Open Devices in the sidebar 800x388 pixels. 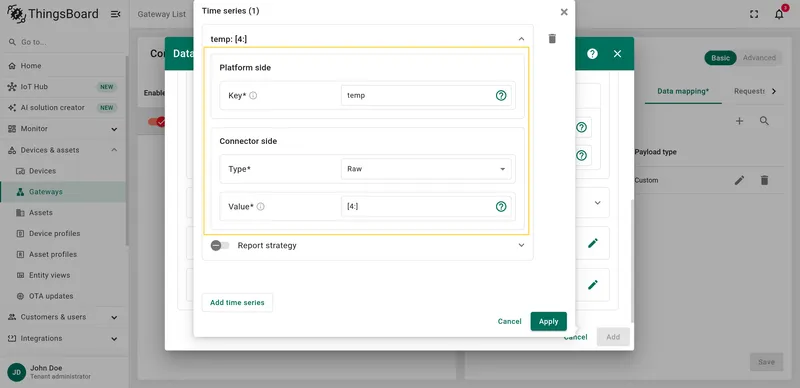click(63, 171)
